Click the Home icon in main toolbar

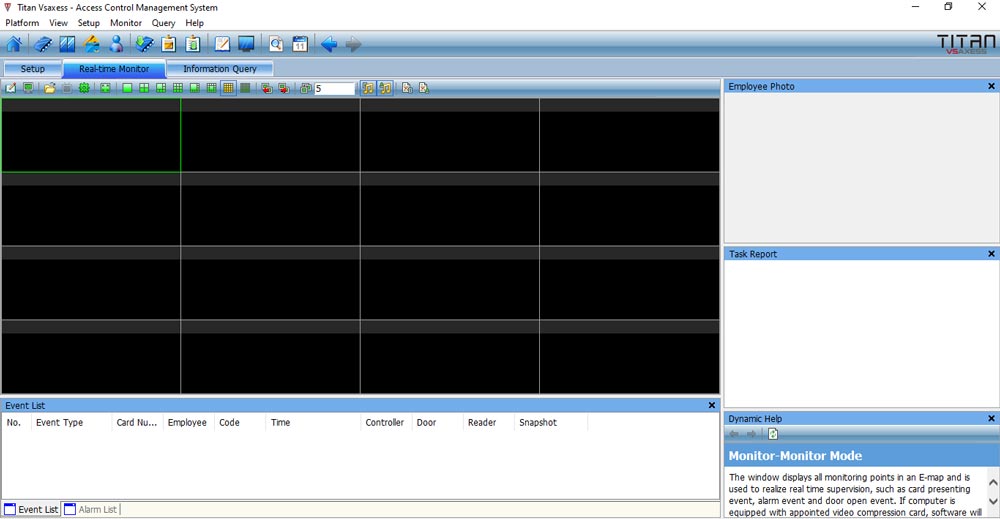(x=14, y=44)
